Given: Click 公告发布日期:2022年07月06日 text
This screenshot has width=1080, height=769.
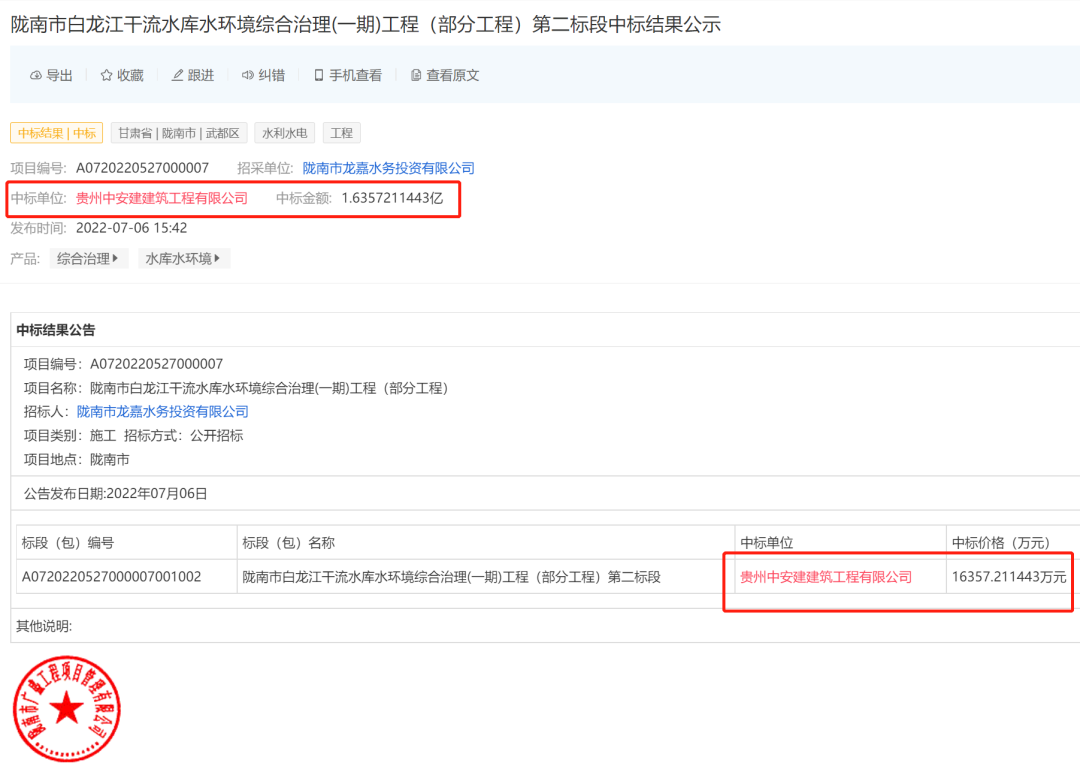Looking at the screenshot, I should (x=116, y=493).
